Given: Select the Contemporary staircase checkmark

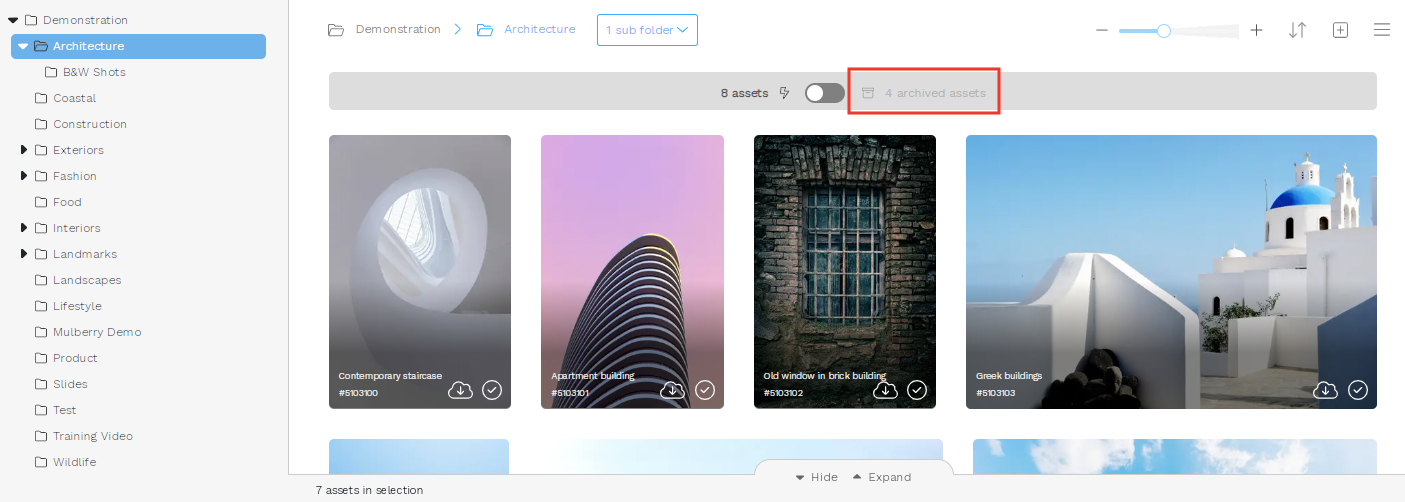Looking at the screenshot, I should tap(492, 390).
